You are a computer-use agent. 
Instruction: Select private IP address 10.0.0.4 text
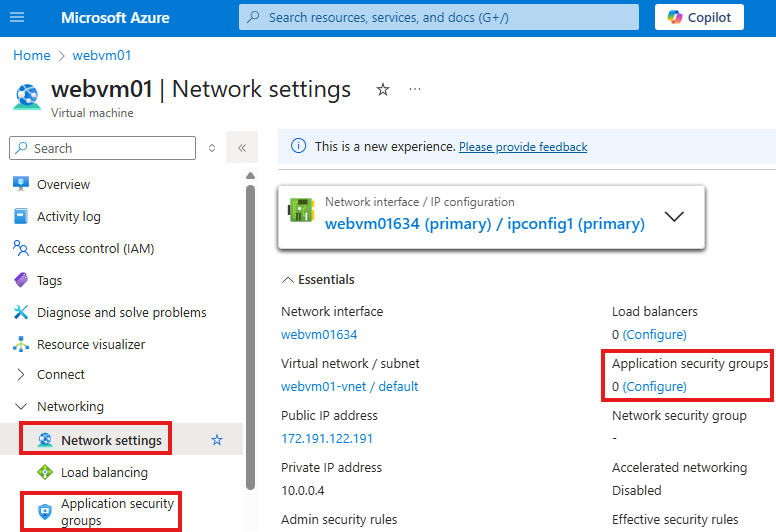303,490
